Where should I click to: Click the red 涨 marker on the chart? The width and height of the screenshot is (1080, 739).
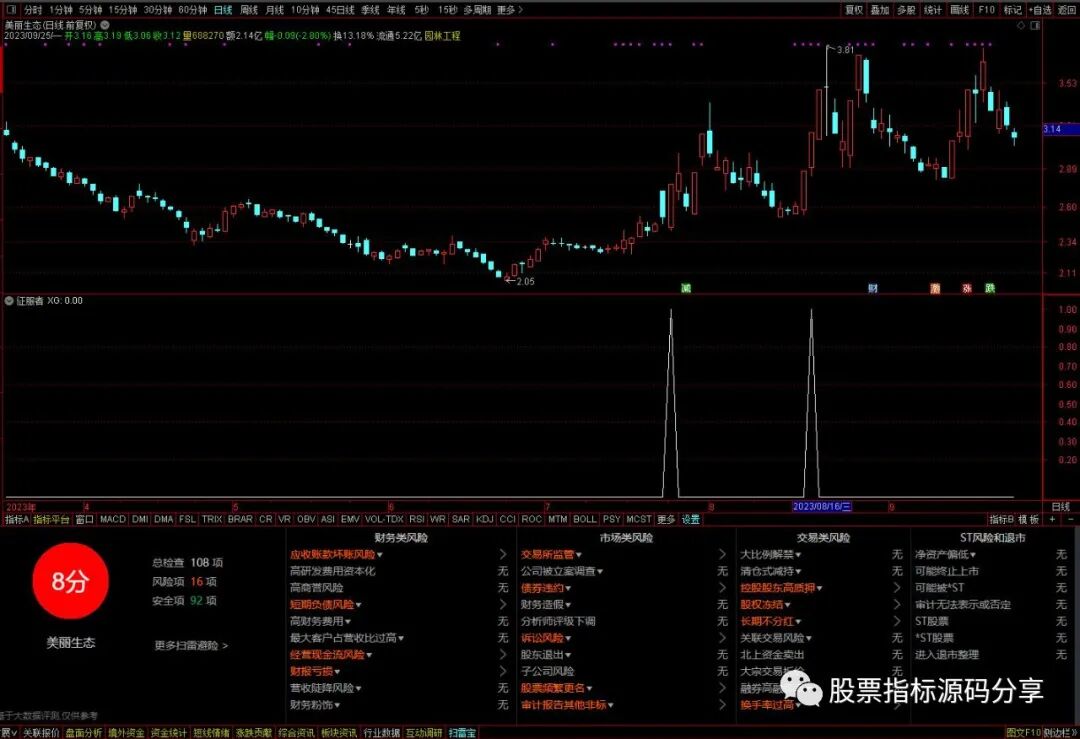[967, 288]
